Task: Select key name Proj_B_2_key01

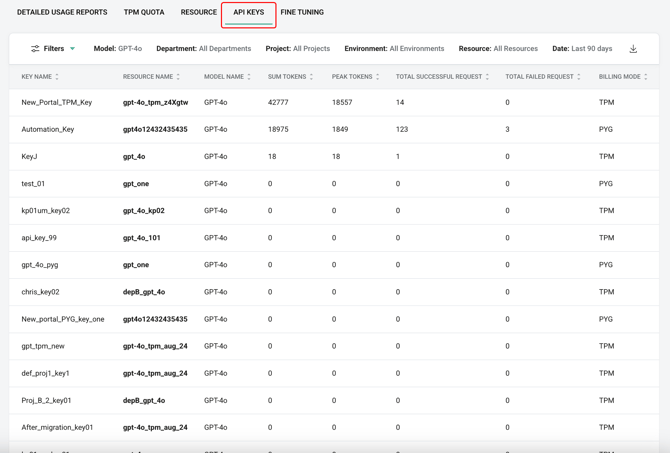Action: [46, 400]
